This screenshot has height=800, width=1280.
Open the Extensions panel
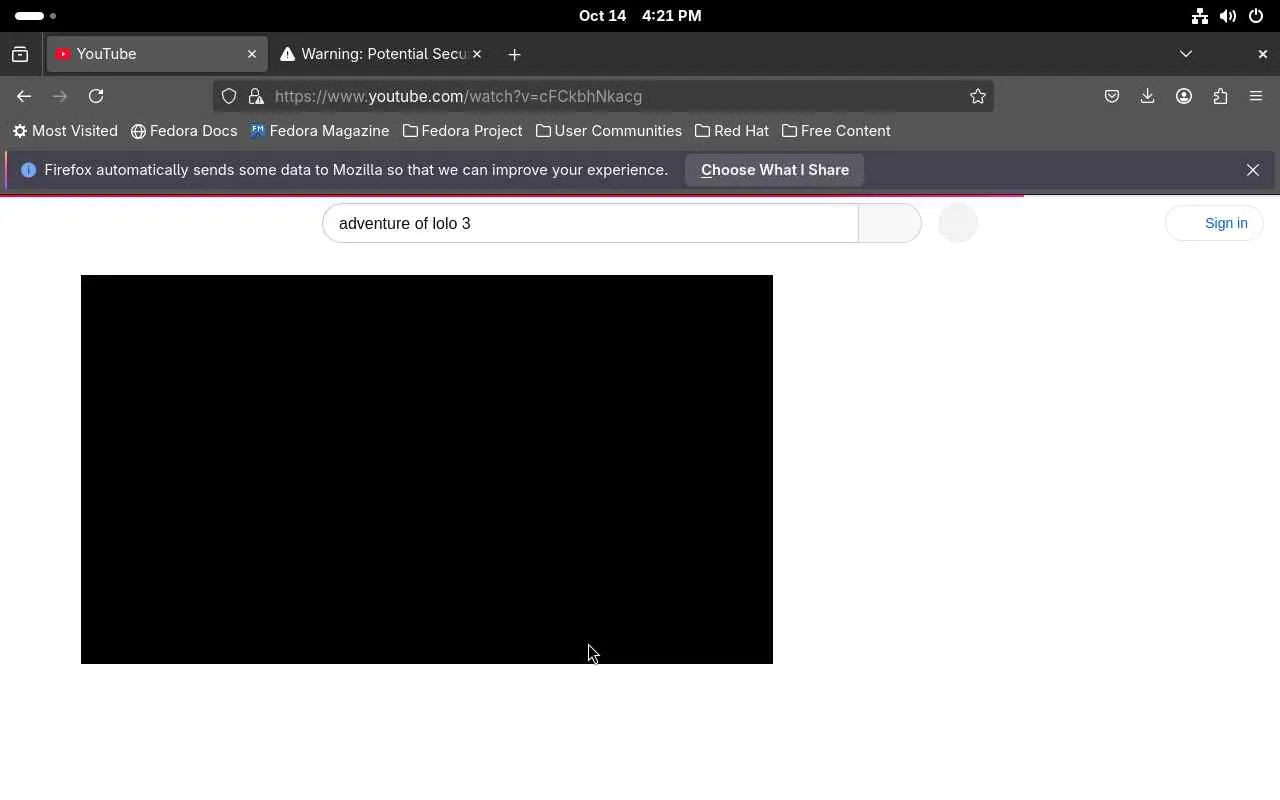tap(1220, 96)
